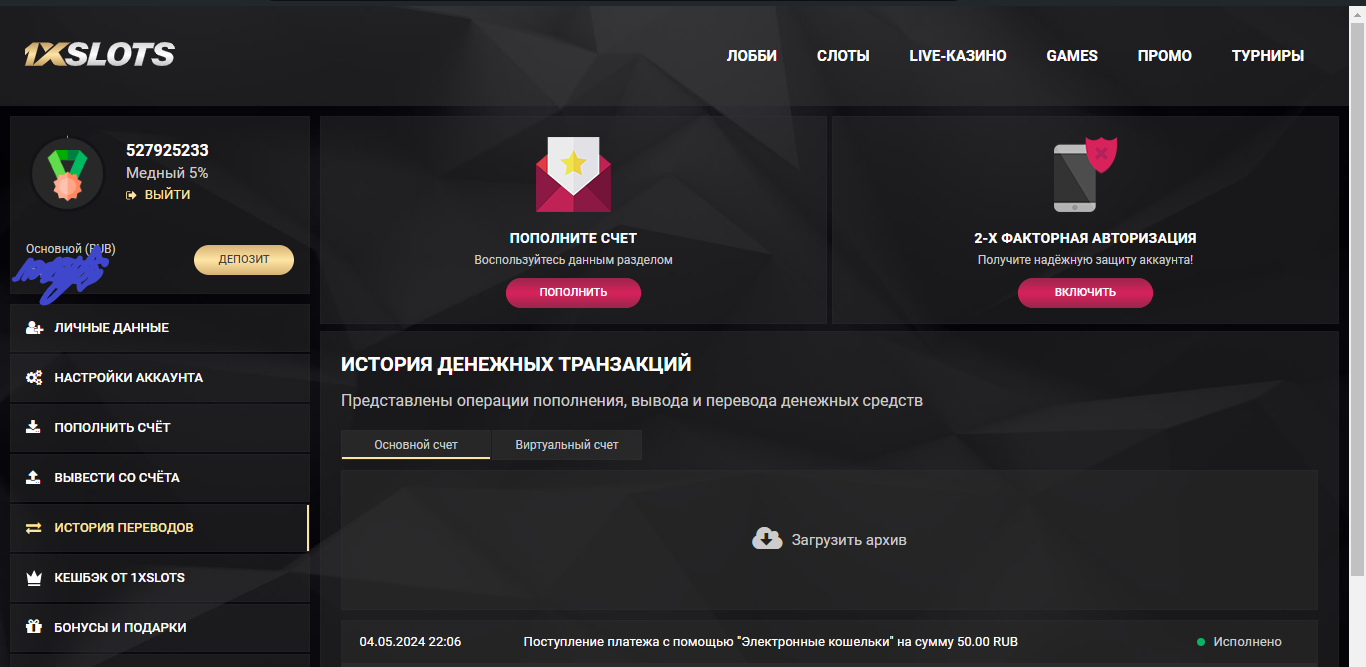Click the copper medal rank avatar
1366x667 pixels.
(67, 173)
